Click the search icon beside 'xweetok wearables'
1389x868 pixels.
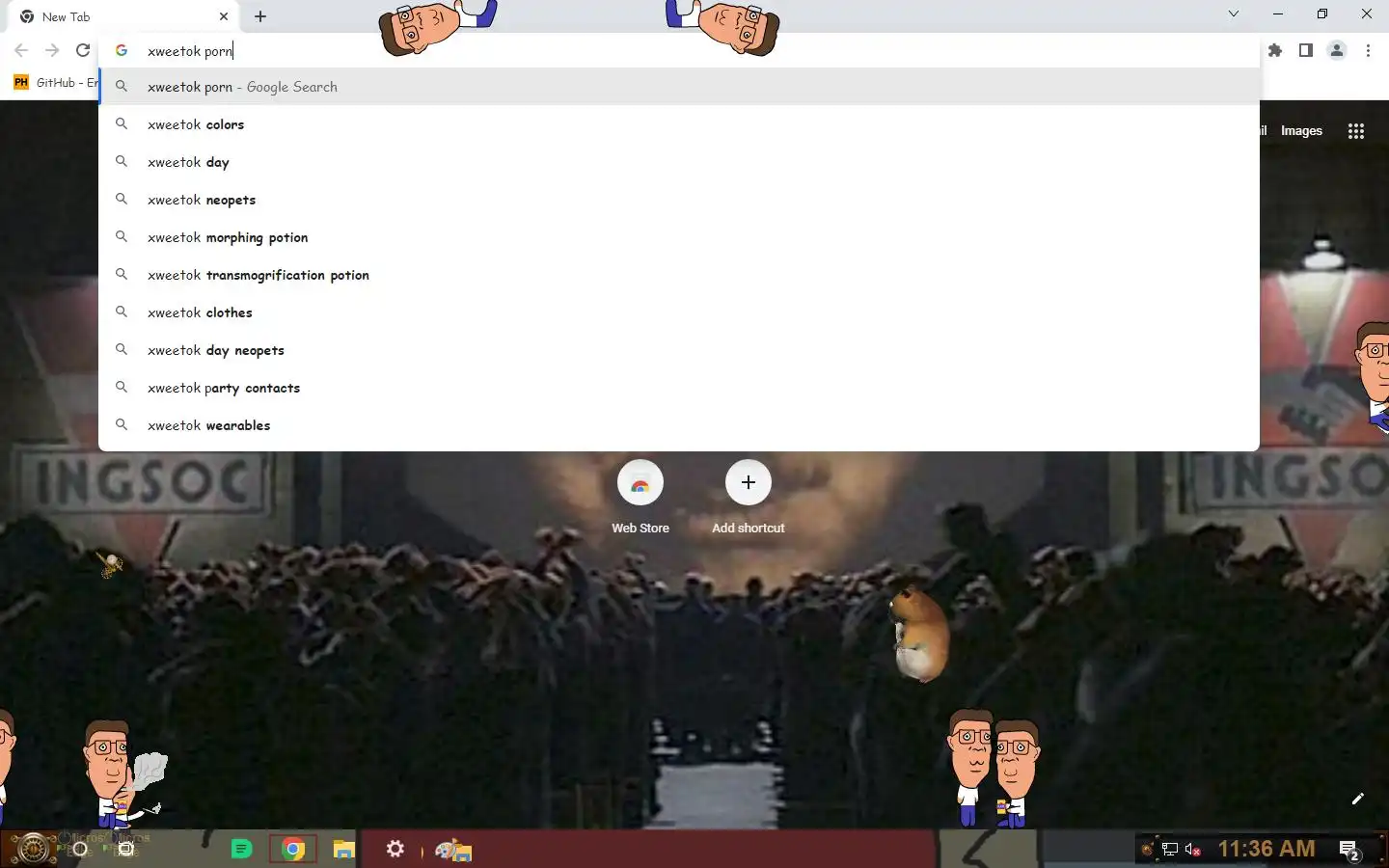[x=122, y=424]
